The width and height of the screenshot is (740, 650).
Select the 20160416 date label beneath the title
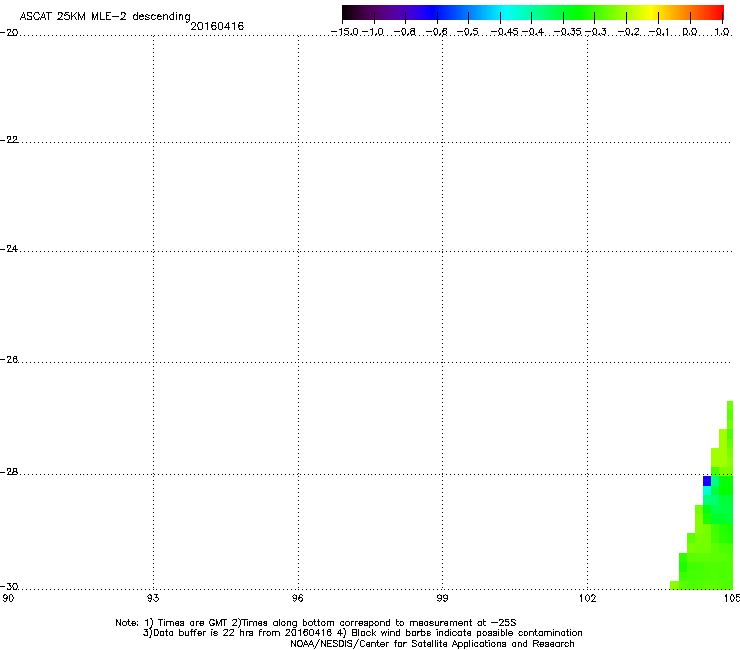point(217,26)
